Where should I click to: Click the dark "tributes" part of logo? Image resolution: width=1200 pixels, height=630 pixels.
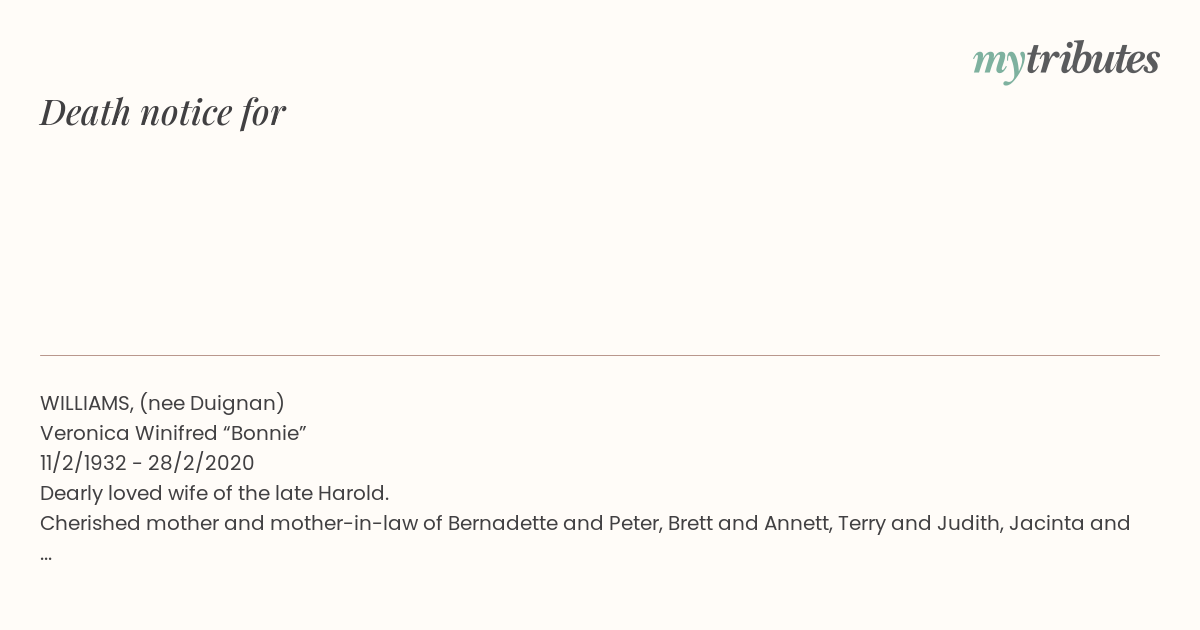pos(1093,59)
